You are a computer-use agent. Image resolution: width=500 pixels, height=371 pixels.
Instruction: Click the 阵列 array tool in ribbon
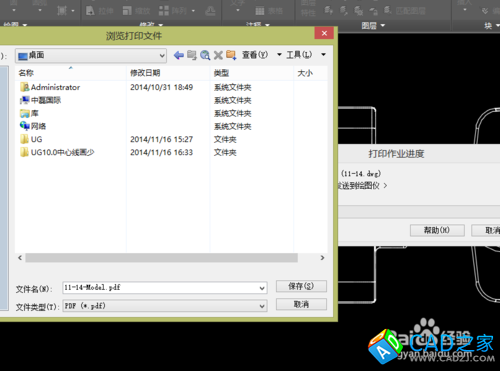tap(173, 11)
